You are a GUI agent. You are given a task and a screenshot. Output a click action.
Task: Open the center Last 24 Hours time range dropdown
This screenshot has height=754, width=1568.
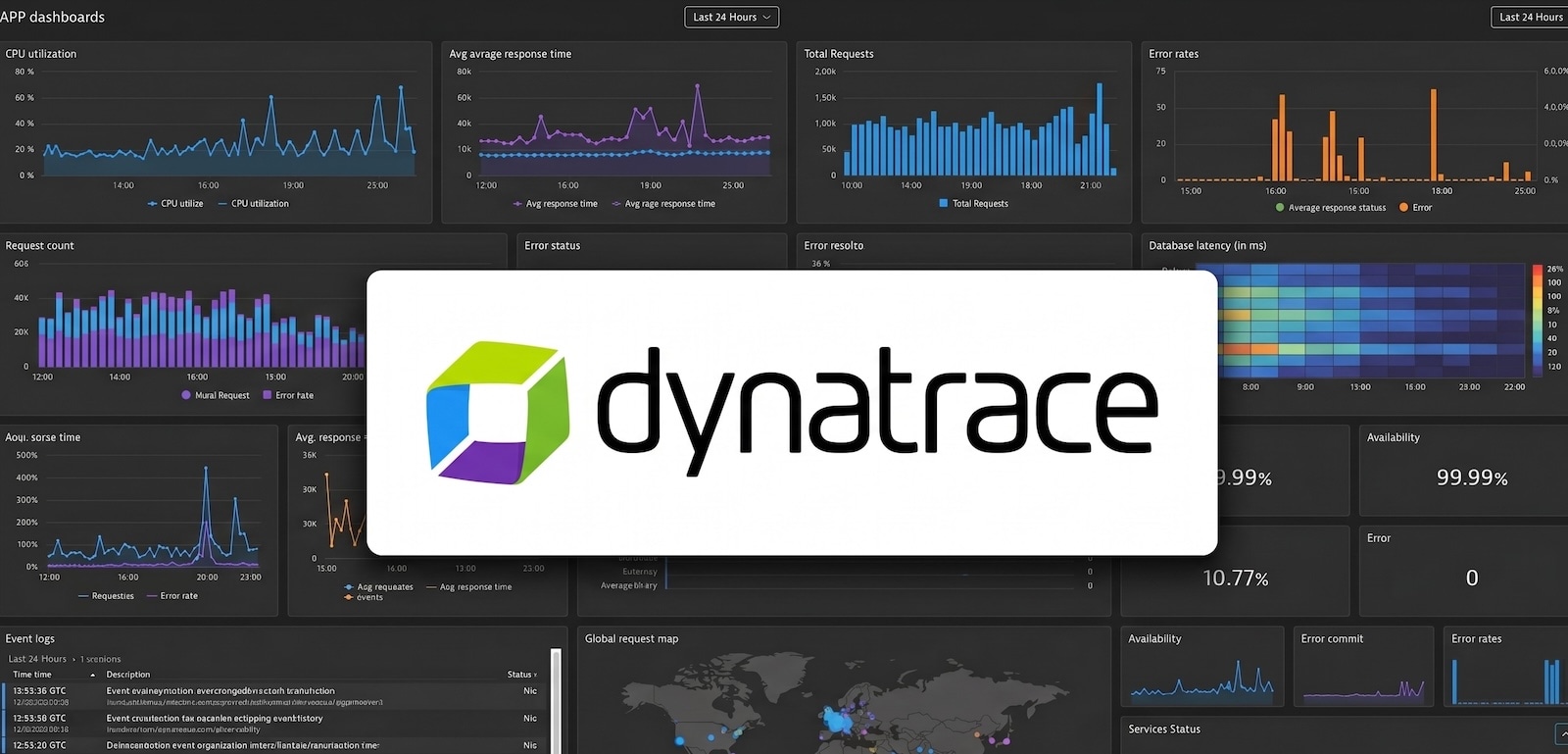tap(731, 17)
